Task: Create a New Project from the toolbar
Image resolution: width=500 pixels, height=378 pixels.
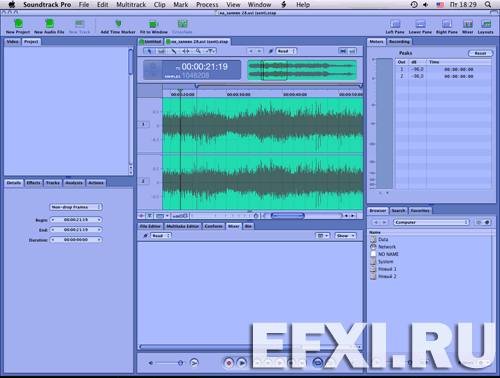Action: click(x=18, y=27)
